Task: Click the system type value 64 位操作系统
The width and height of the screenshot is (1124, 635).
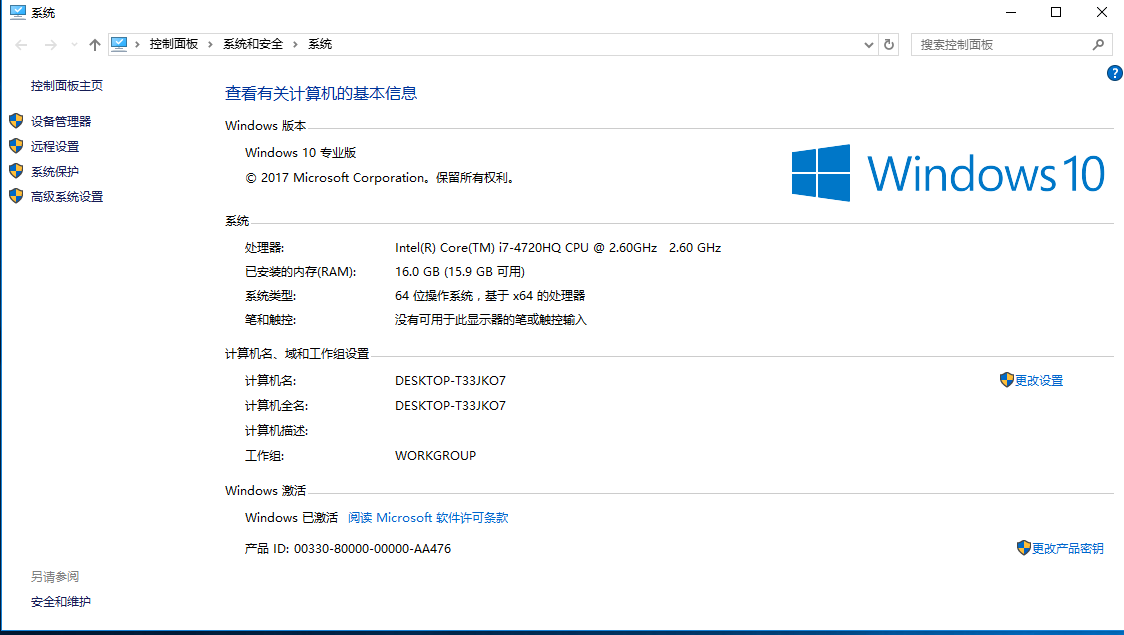Action: (490, 295)
